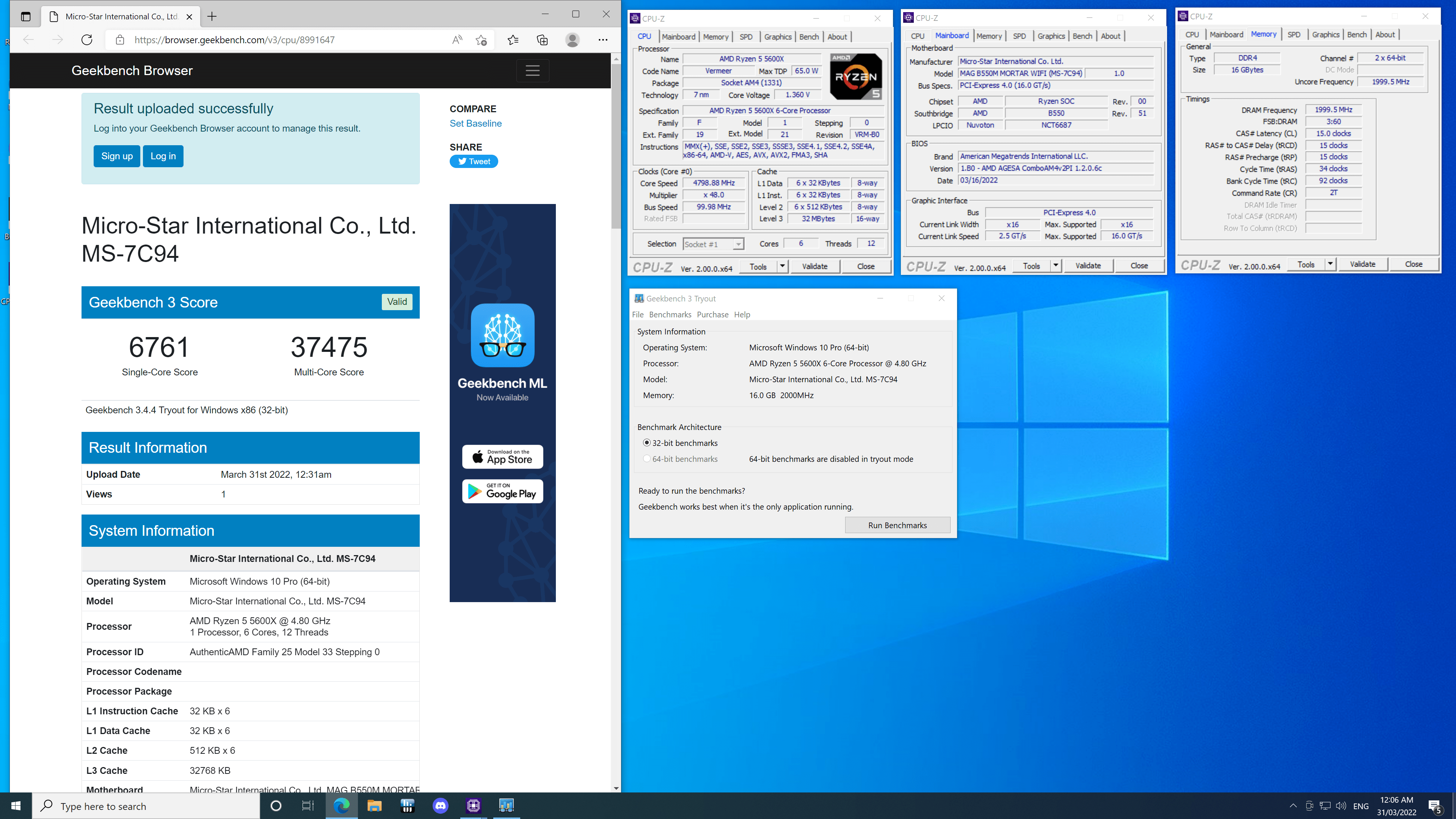Screen dimensions: 1456x819
Task: Switch to Edge taskbar icon
Action: pos(341,806)
